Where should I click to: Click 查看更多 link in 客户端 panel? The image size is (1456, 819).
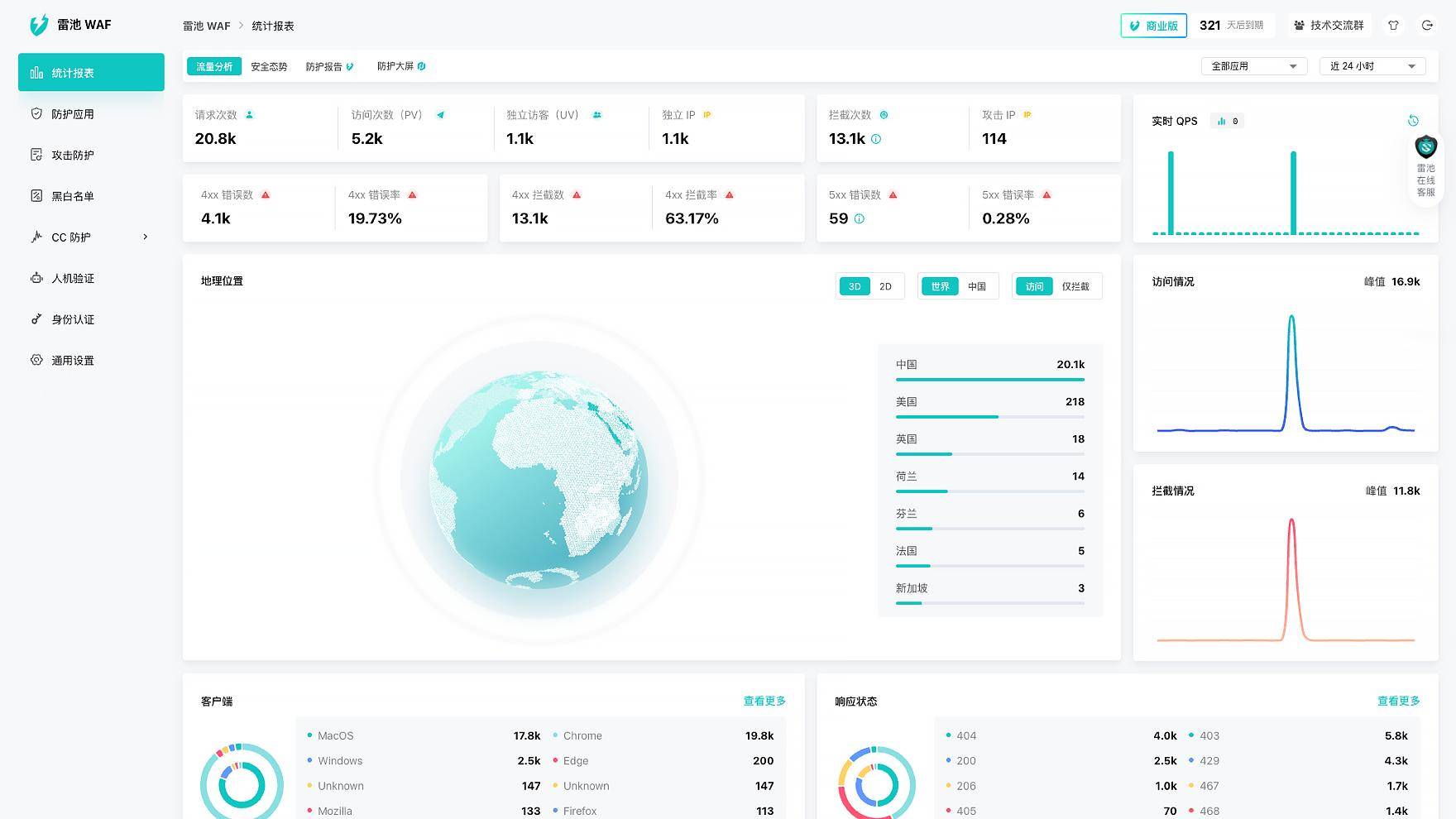[764, 701]
